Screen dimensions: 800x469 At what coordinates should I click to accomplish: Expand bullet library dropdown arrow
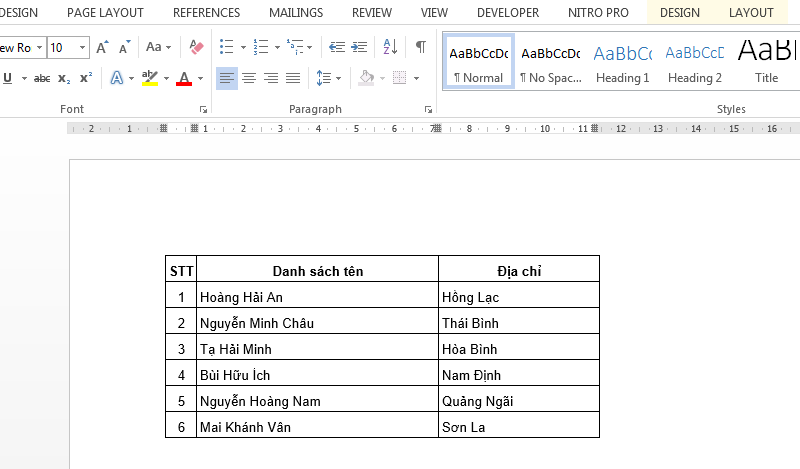243,47
